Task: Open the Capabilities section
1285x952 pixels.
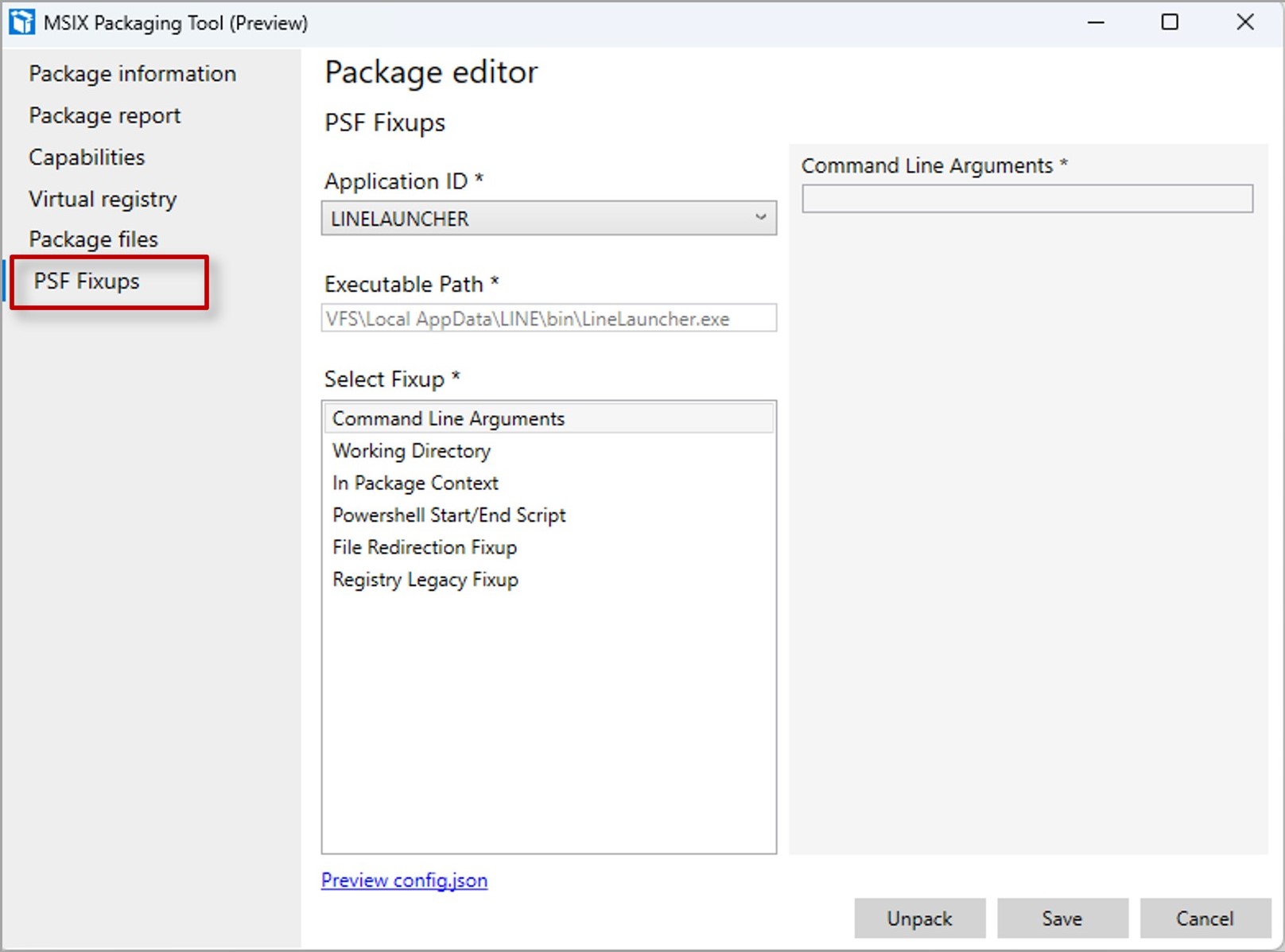Action: (x=86, y=157)
